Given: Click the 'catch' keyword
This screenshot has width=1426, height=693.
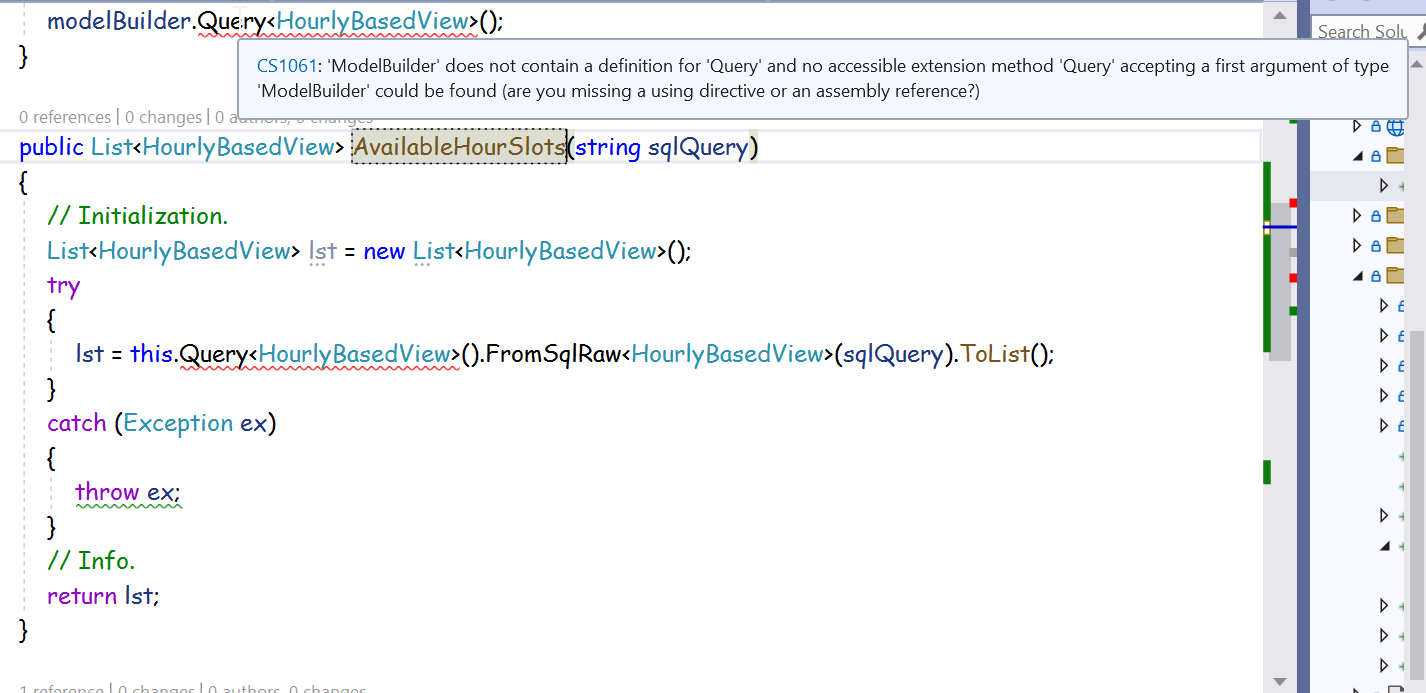Looking at the screenshot, I should (77, 423).
